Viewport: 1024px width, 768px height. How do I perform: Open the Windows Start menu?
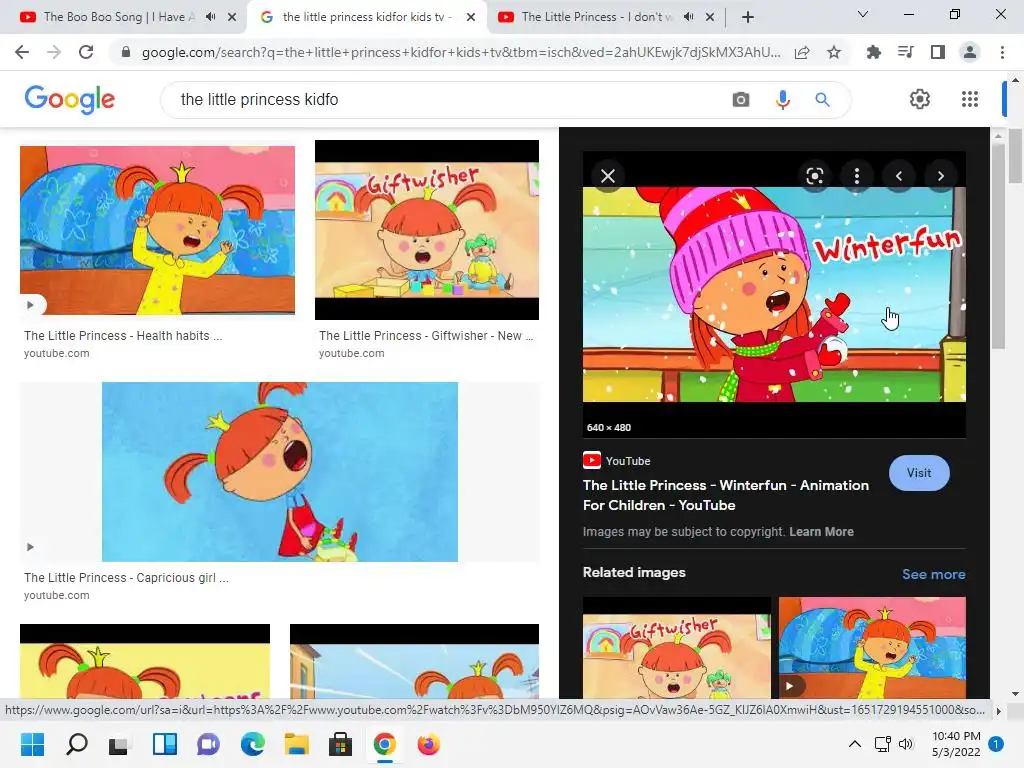coord(32,744)
